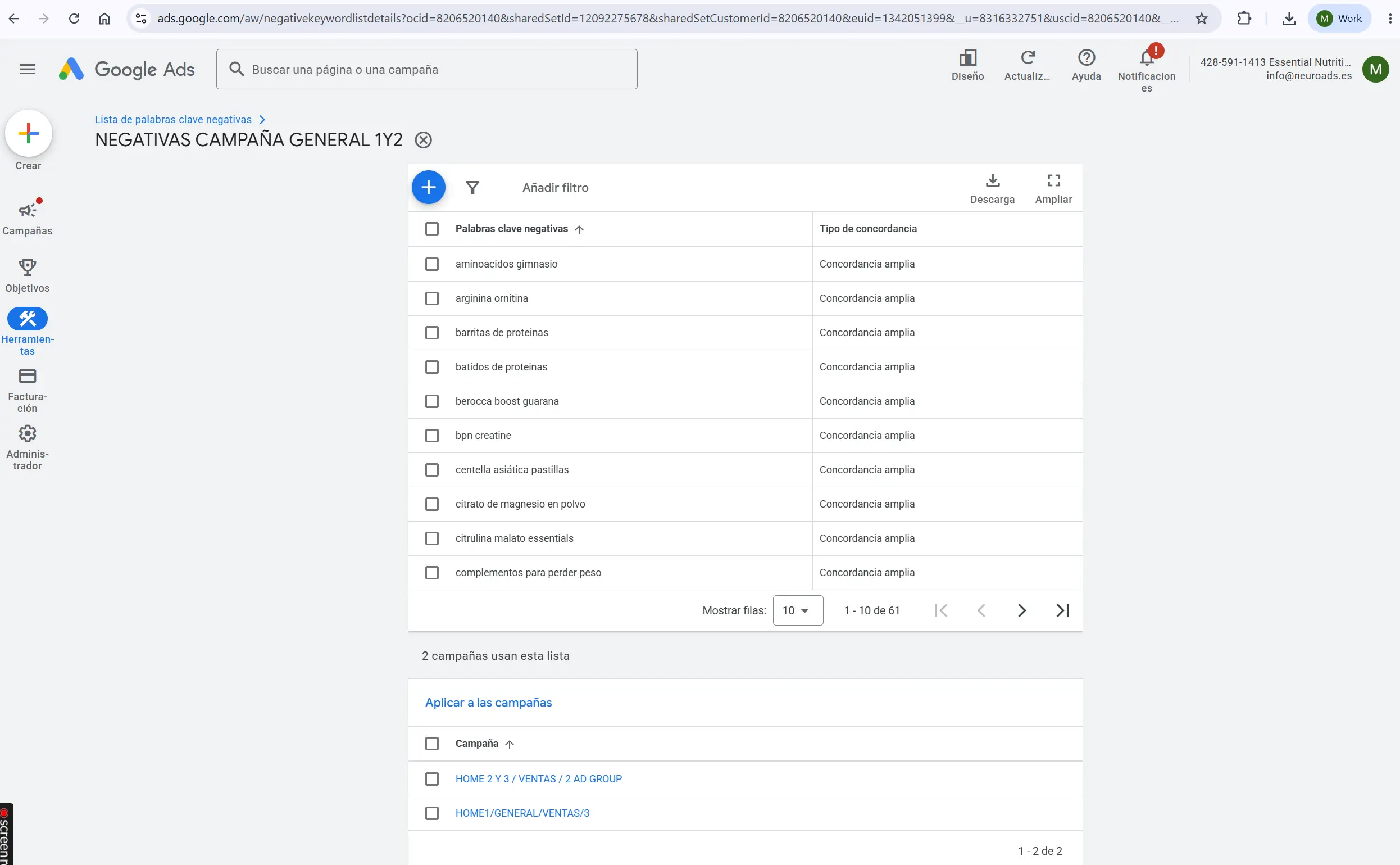
Task: Open HOME1/GENERAL/VENTAS/3 campaign link
Action: [522, 813]
